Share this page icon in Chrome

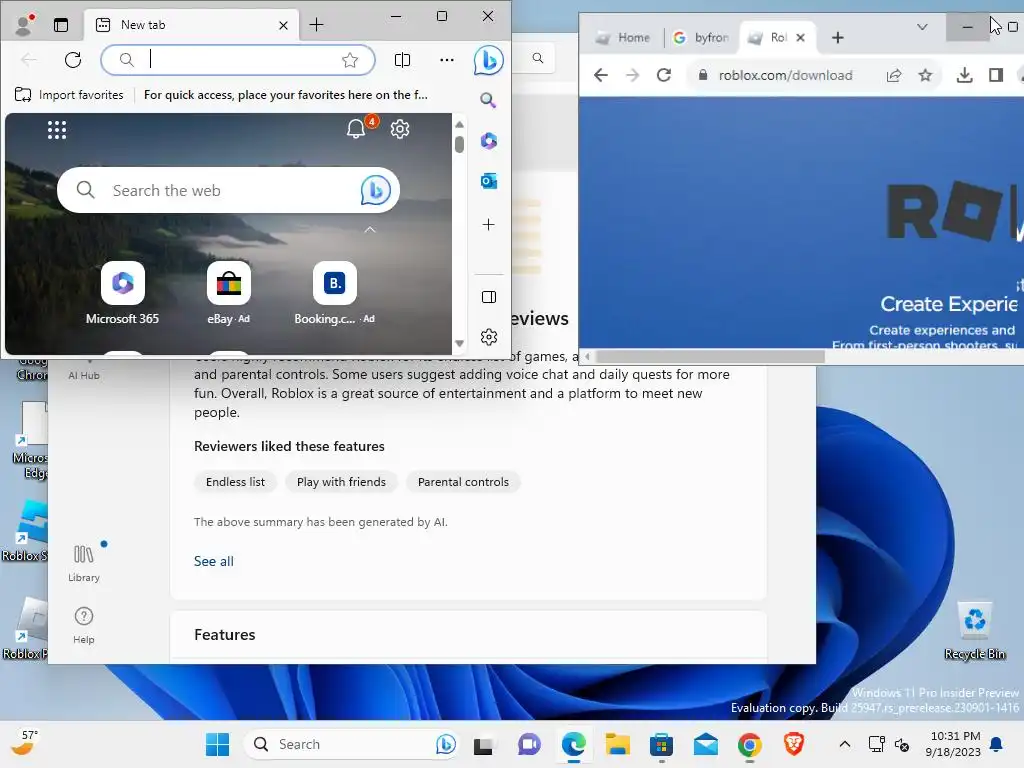[894, 75]
